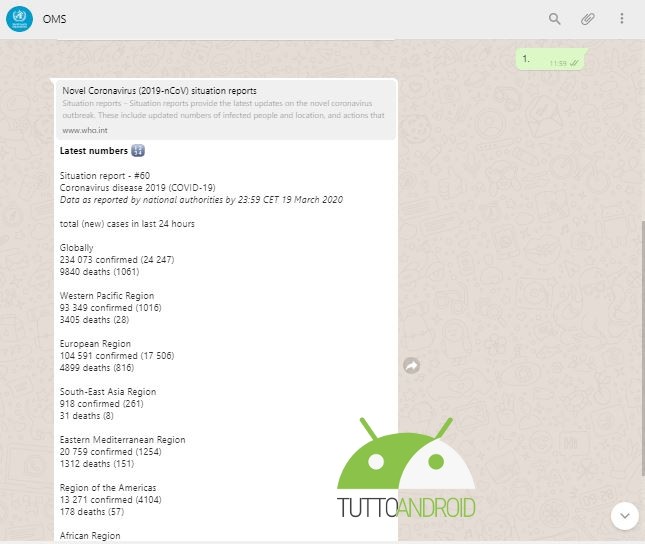Click the "South-East Asia Region" heading
The width and height of the screenshot is (645, 544).
click(x=108, y=392)
